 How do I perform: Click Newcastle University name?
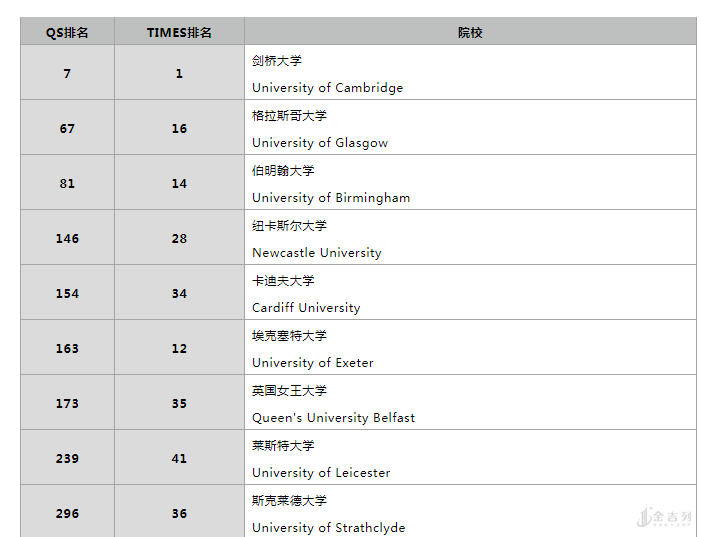tap(316, 253)
